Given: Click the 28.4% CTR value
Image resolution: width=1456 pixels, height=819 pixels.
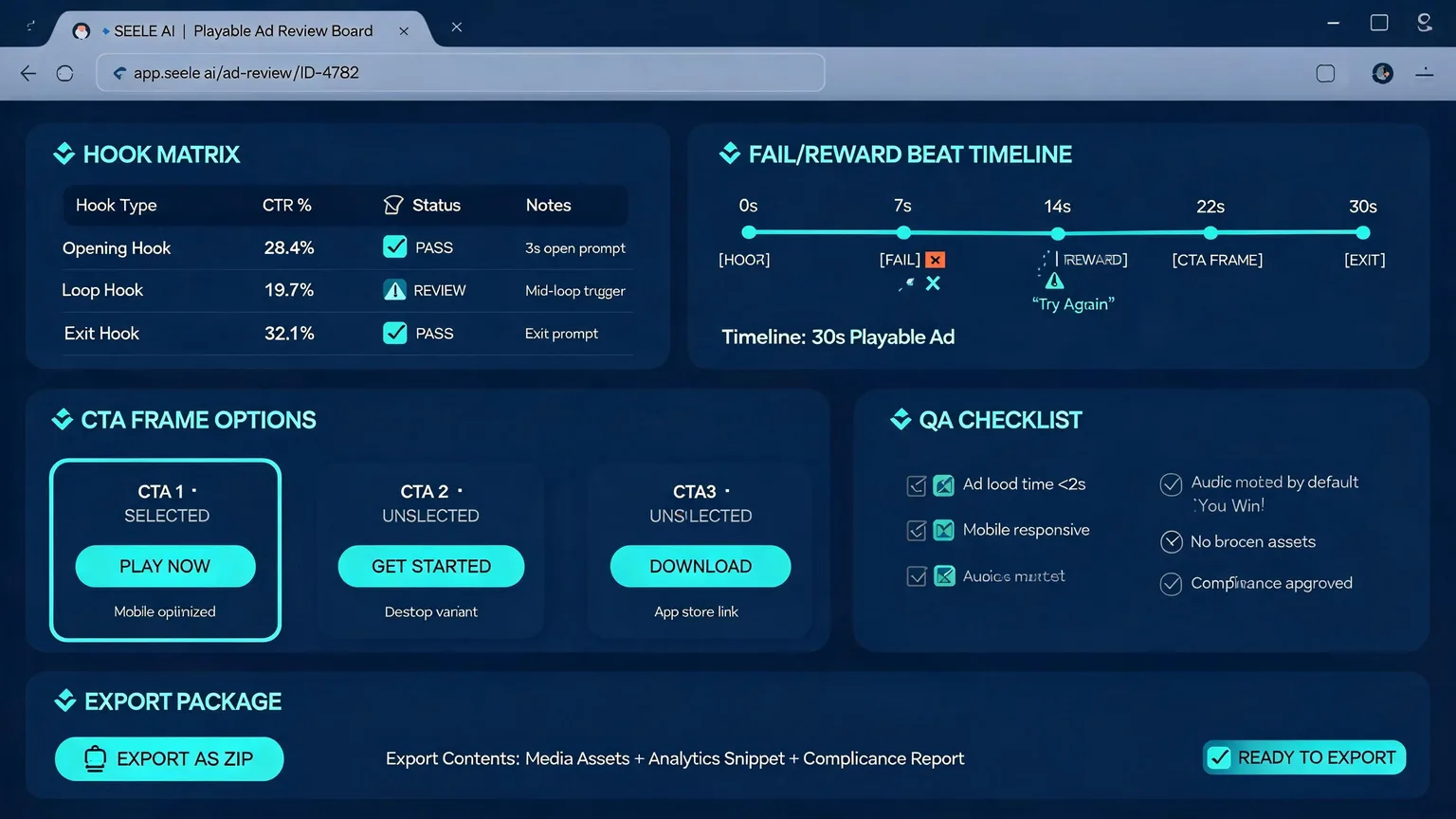Looking at the screenshot, I should click(289, 247).
